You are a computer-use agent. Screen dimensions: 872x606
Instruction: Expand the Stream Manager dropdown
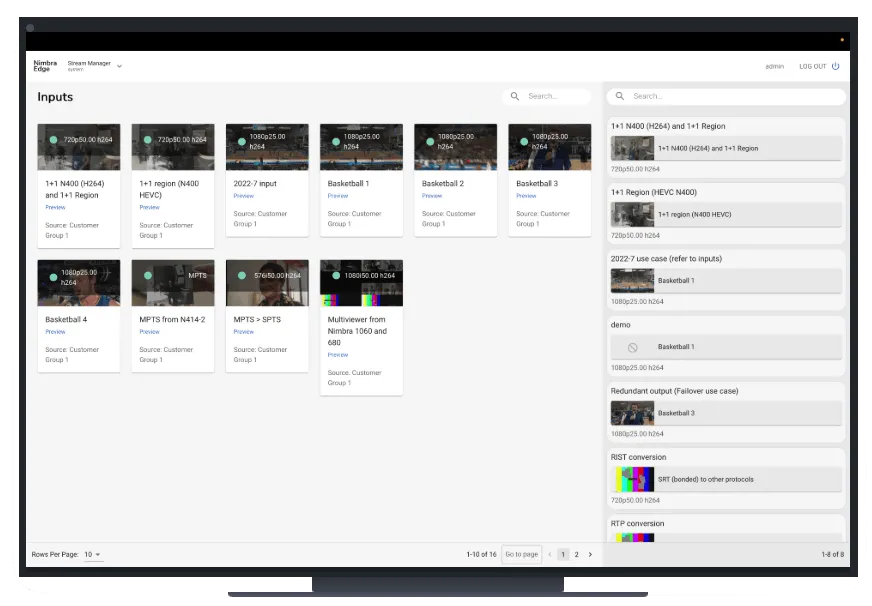119,66
